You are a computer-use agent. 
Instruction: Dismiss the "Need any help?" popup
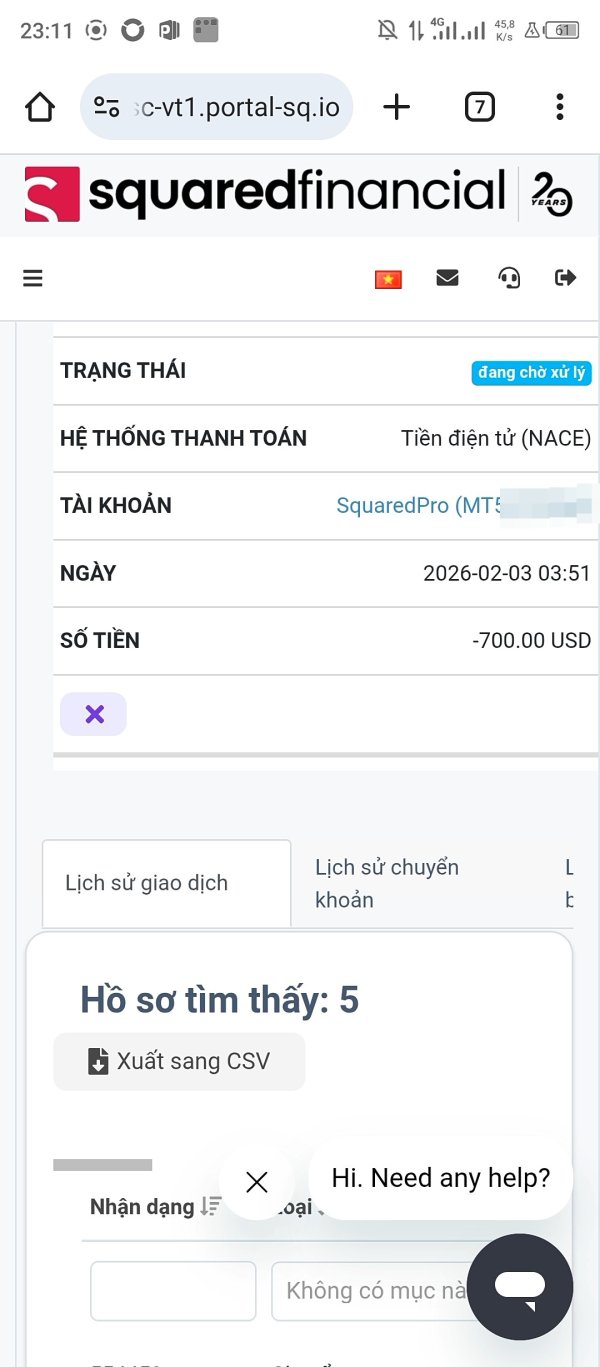tap(257, 1183)
